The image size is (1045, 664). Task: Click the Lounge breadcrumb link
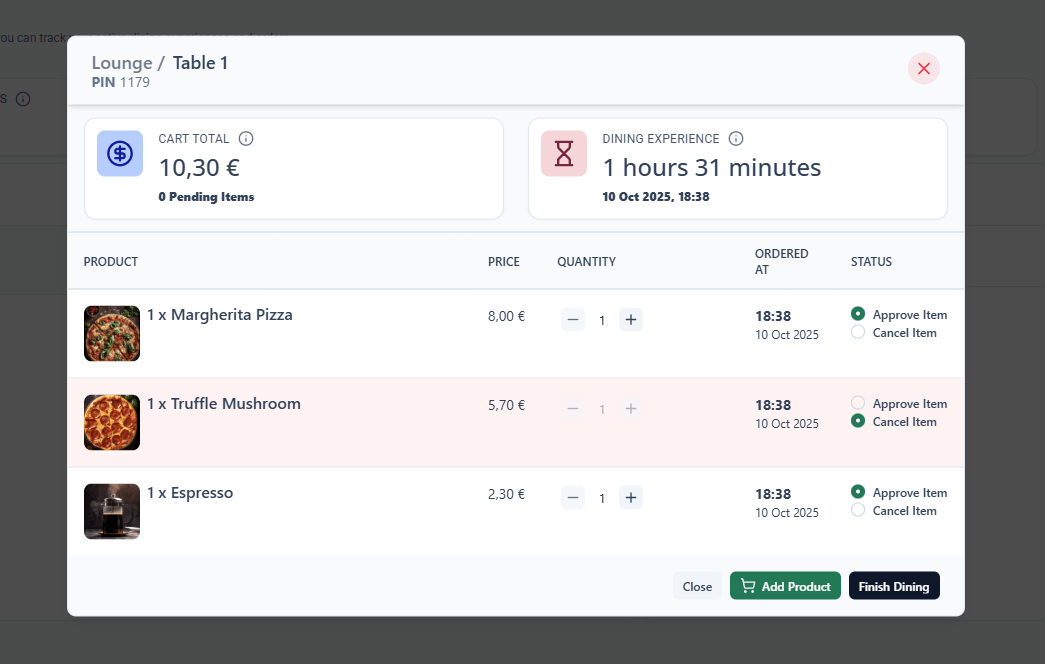121,63
